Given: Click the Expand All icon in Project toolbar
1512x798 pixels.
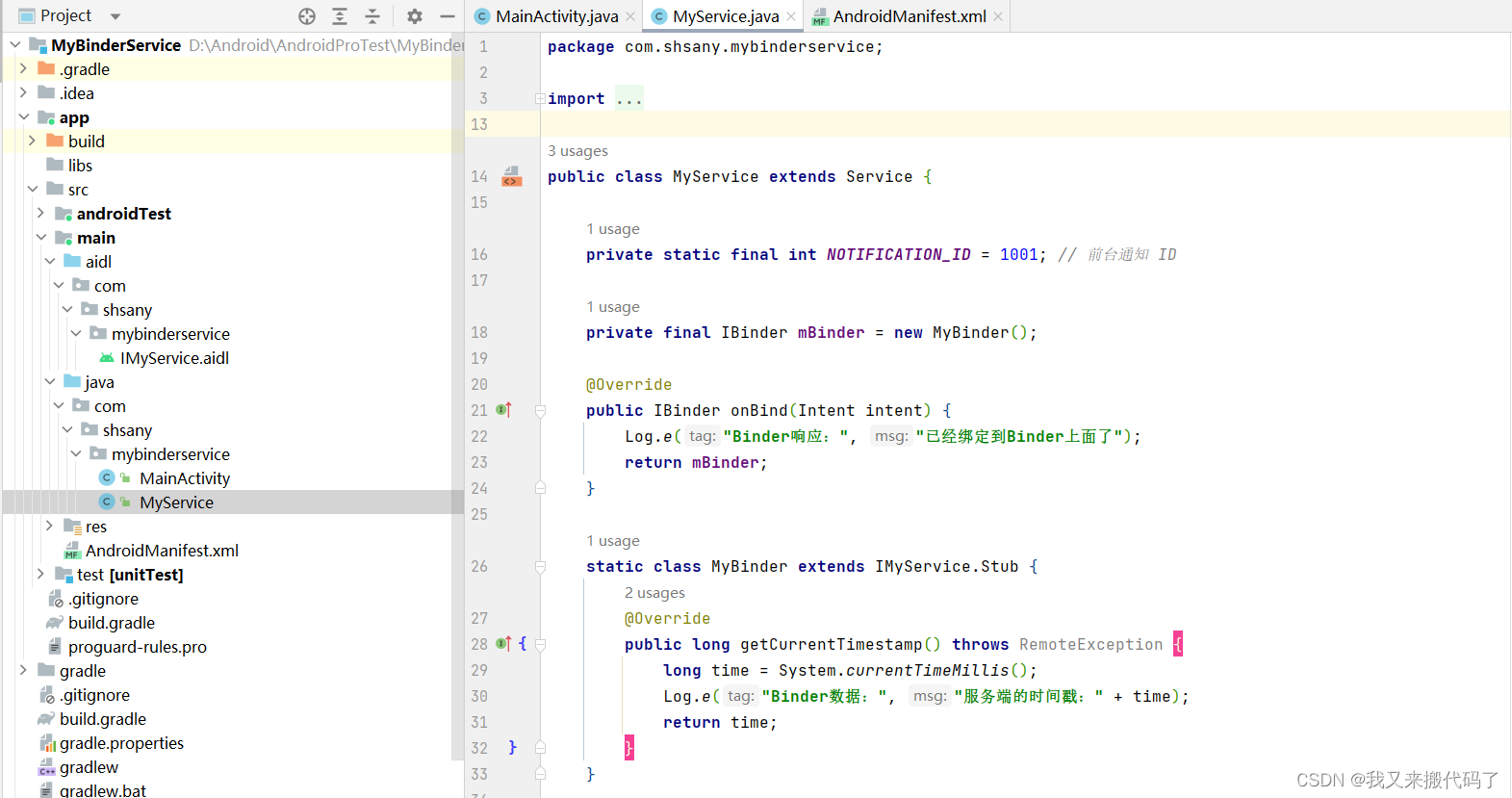Looking at the screenshot, I should pyautogui.click(x=340, y=16).
